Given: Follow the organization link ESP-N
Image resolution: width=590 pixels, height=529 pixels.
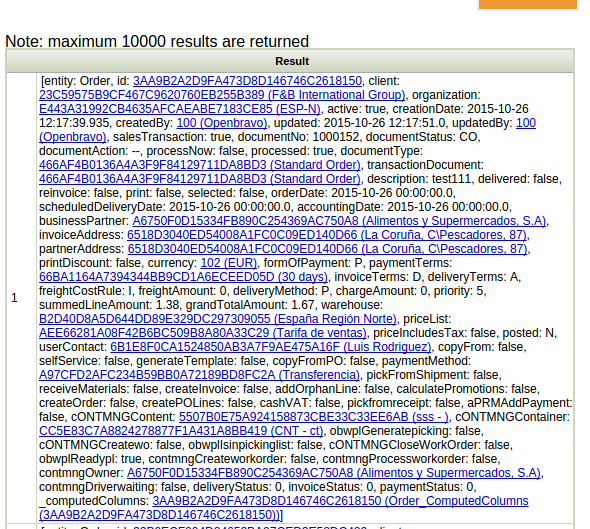Looking at the screenshot, I should [x=180, y=109].
